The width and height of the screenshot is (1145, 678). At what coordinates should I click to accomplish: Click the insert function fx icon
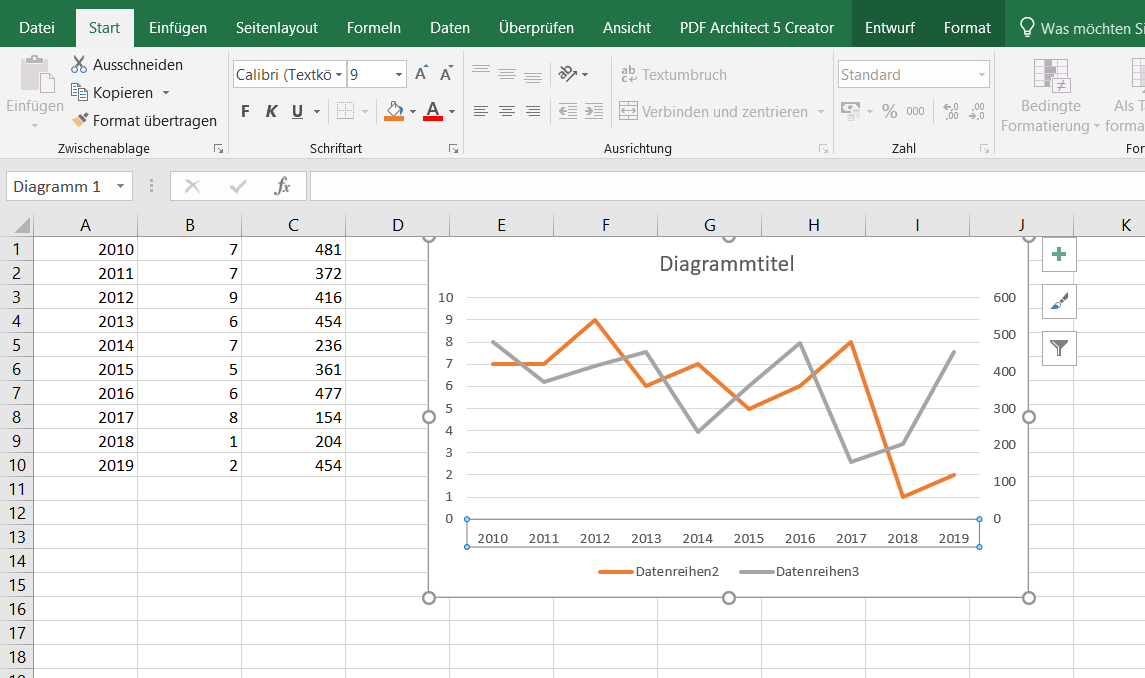[x=283, y=186]
